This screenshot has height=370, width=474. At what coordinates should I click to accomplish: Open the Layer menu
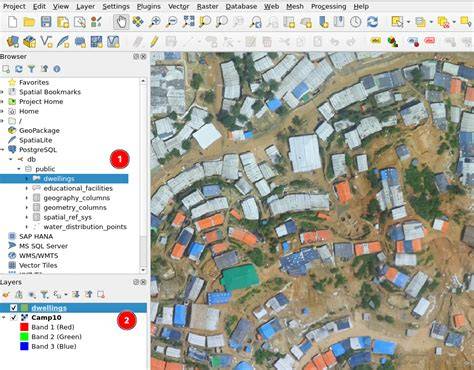(x=85, y=6)
